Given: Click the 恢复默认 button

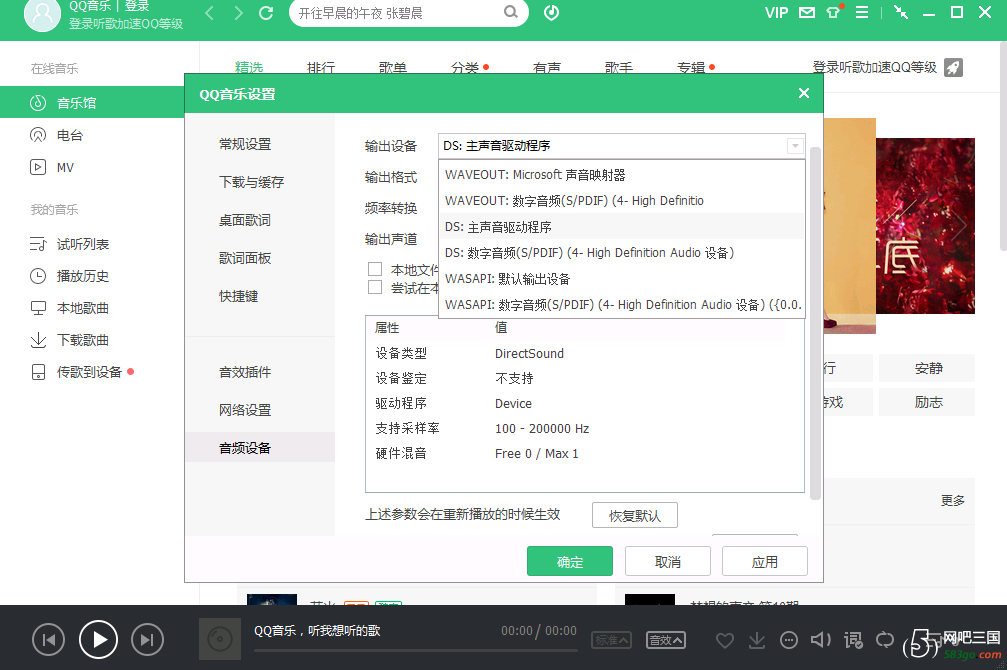Looking at the screenshot, I should [x=635, y=515].
